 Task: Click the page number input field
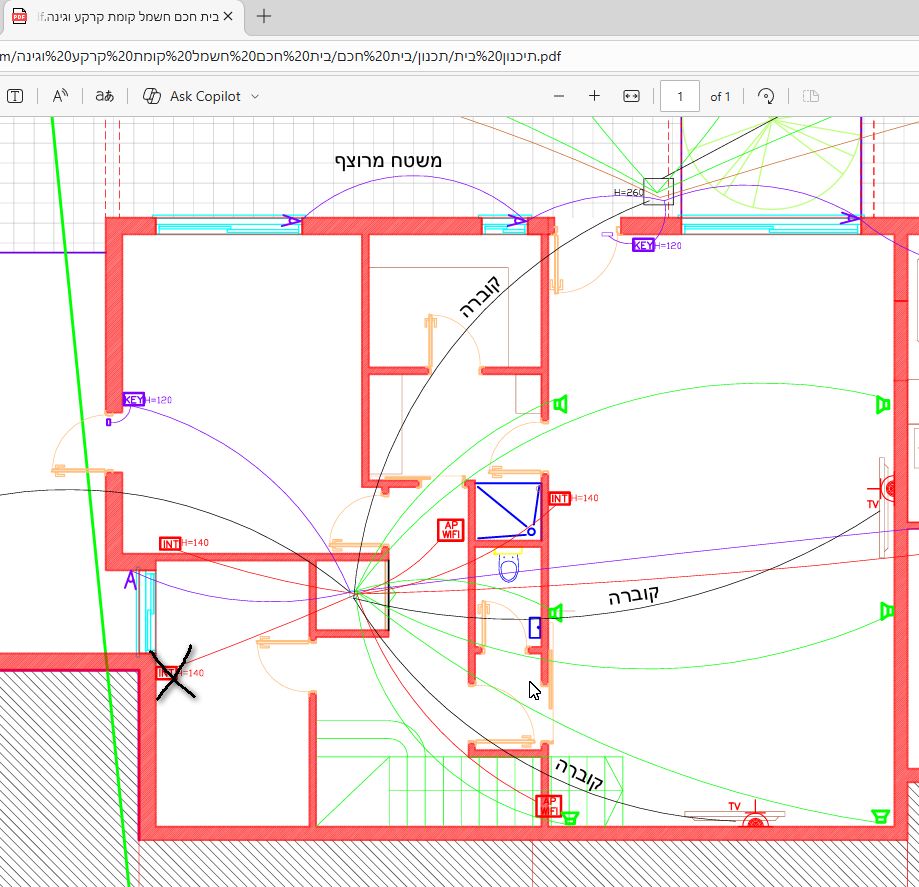click(x=680, y=96)
